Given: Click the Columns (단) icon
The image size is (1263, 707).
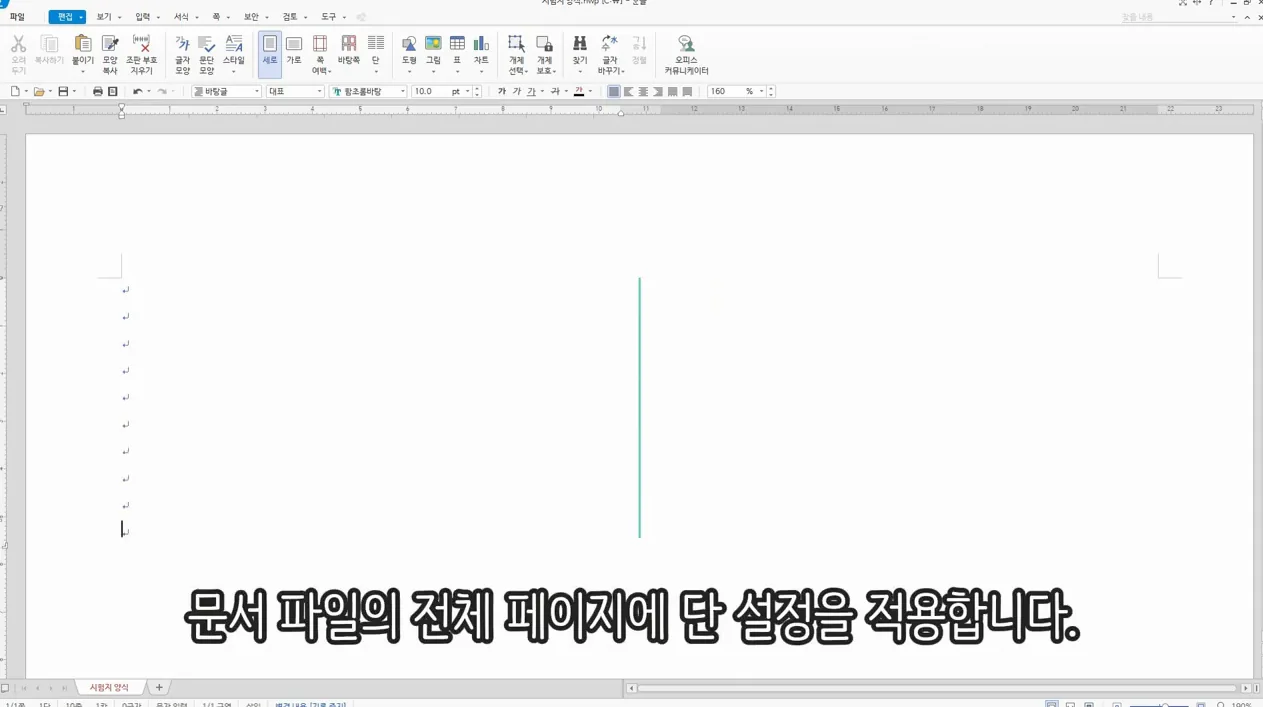Looking at the screenshot, I should point(376,43).
